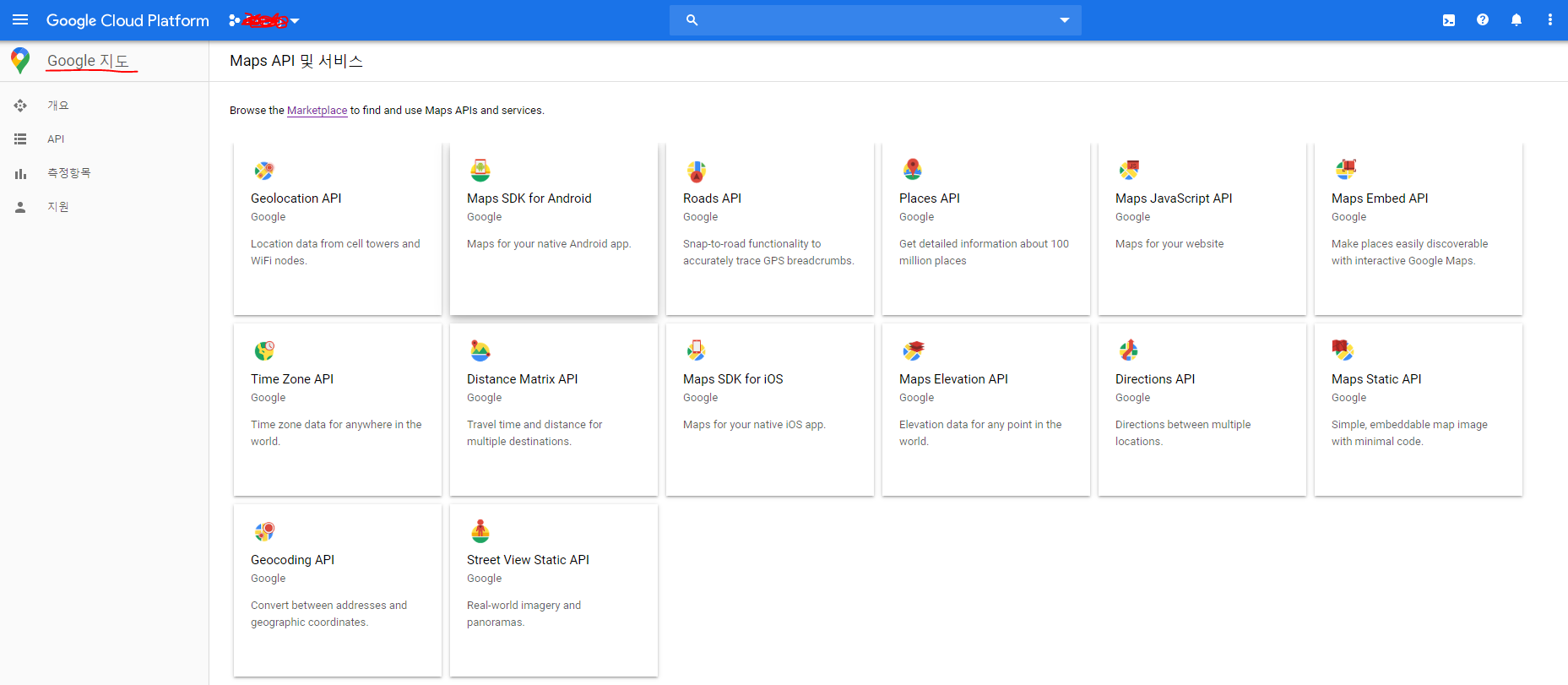Show notifications bell
This screenshot has height=685, width=1568.
coord(1516,19)
